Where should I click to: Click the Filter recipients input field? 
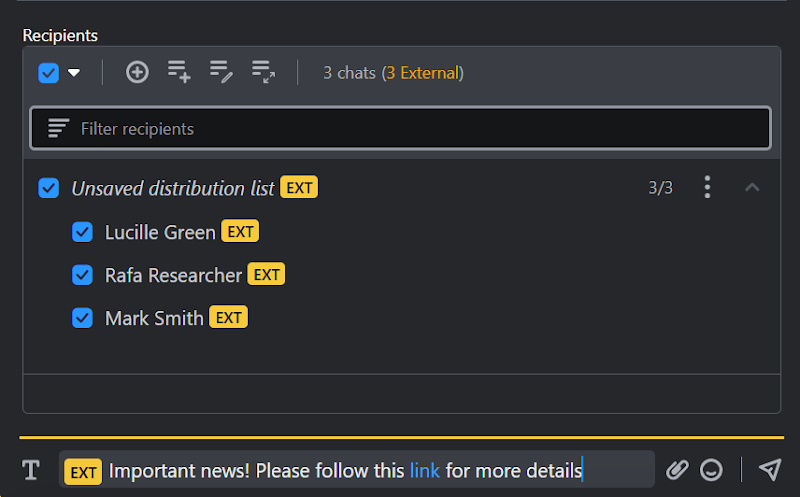coord(401,128)
